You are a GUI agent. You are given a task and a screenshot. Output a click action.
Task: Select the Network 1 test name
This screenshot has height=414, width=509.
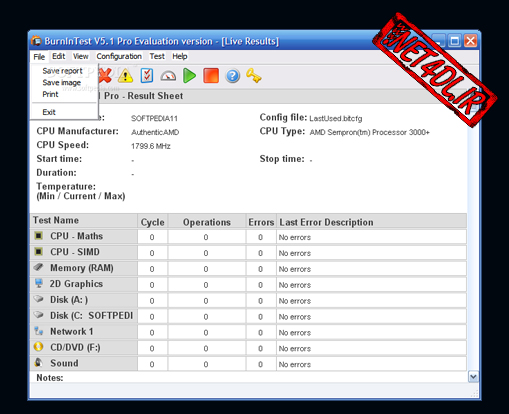point(71,332)
